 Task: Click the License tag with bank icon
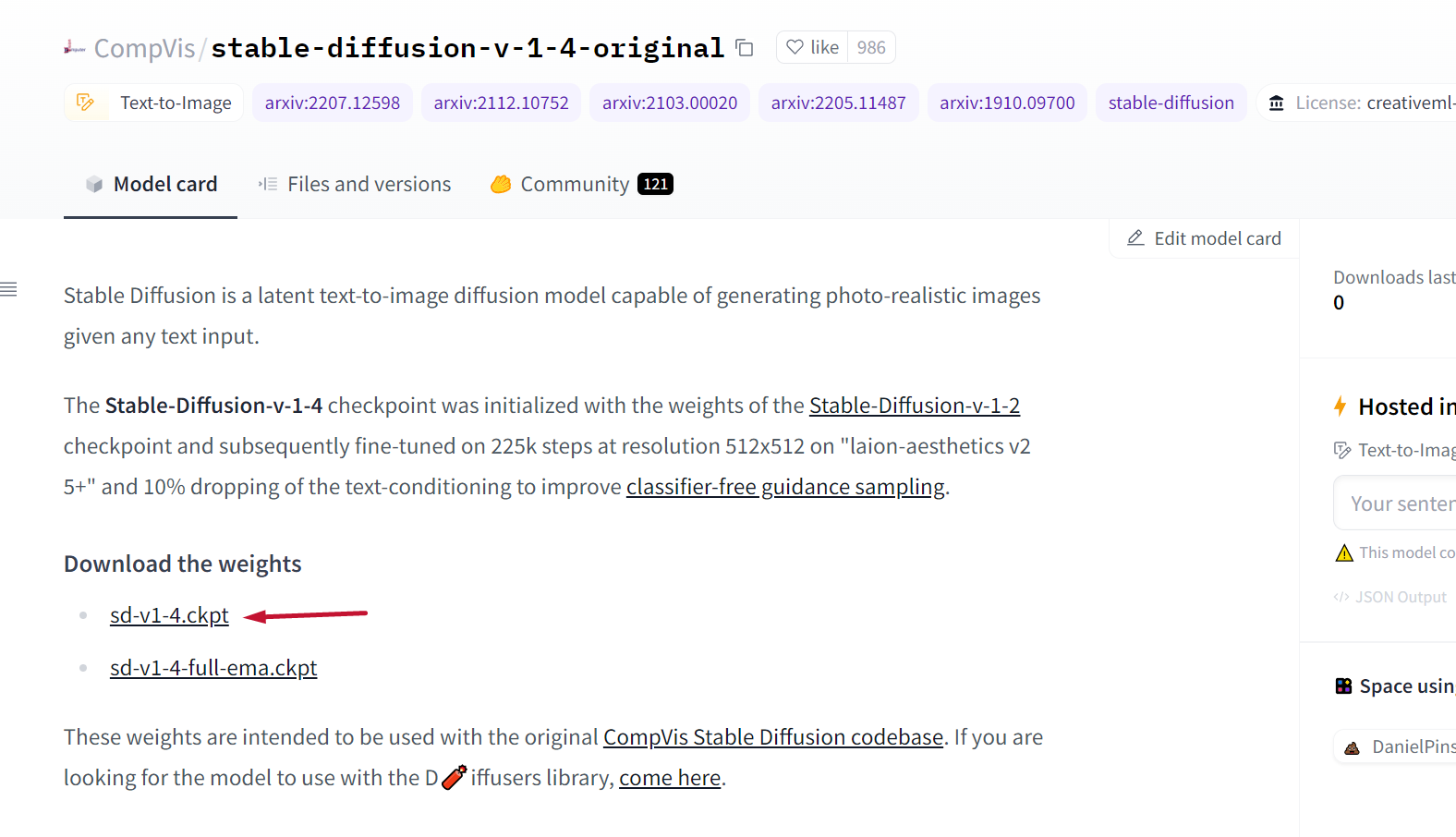1358,103
